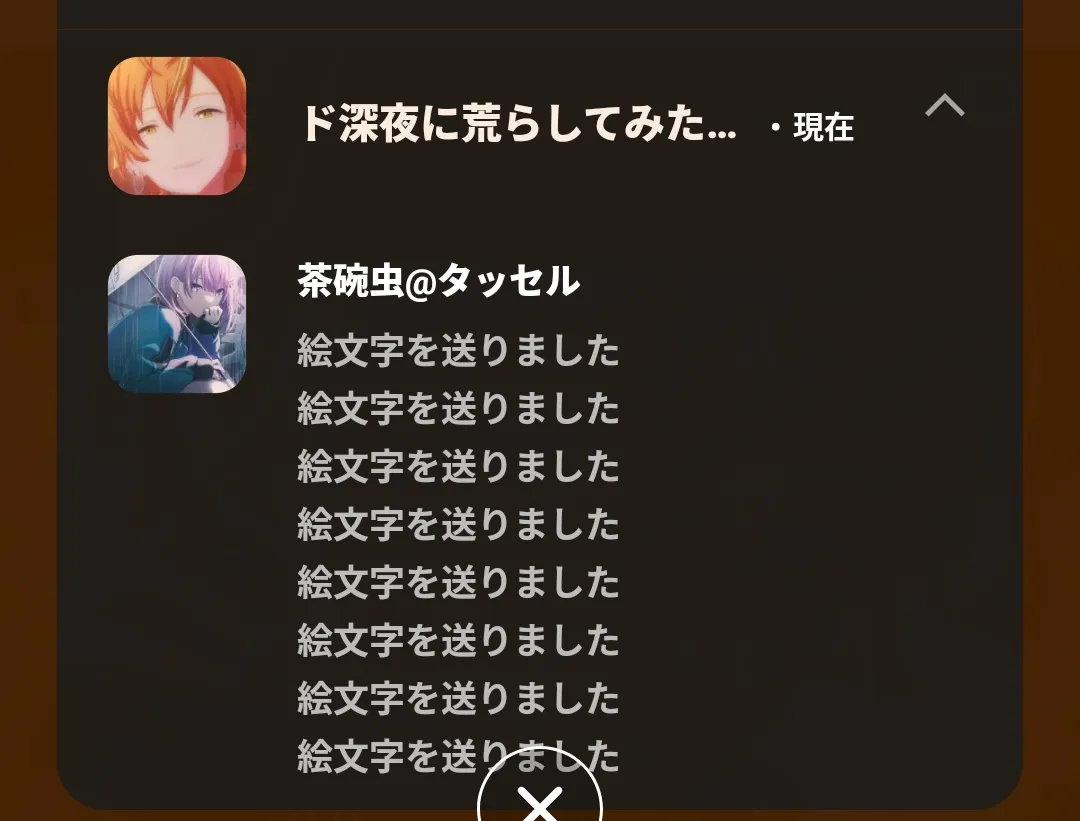Tap the seventh 絵文字を送りました message
This screenshot has width=1080, height=821.
458,698
